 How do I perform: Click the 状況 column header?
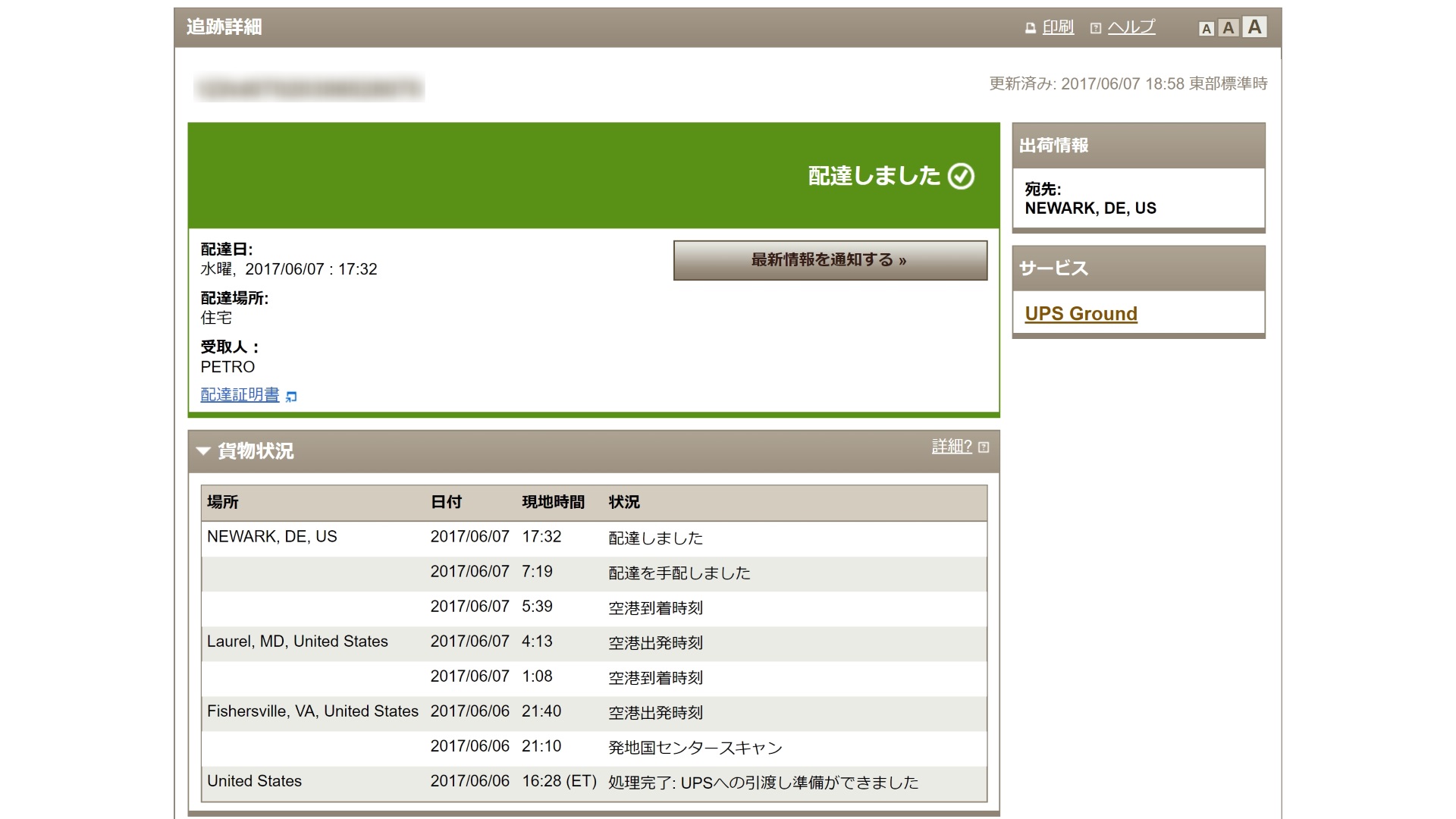[x=624, y=502]
